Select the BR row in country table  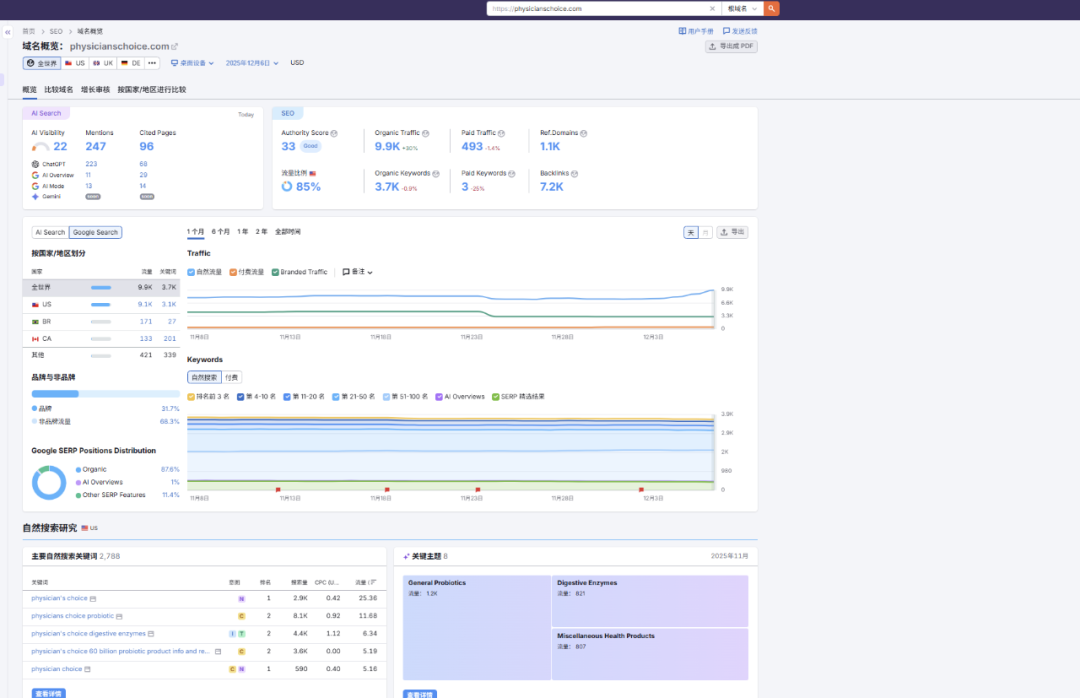click(x=101, y=322)
